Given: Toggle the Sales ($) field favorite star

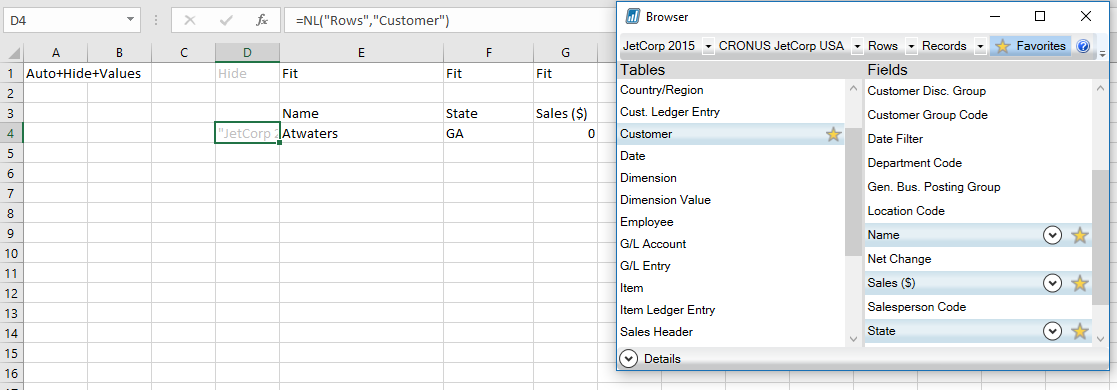Looking at the screenshot, I should tap(1080, 283).
